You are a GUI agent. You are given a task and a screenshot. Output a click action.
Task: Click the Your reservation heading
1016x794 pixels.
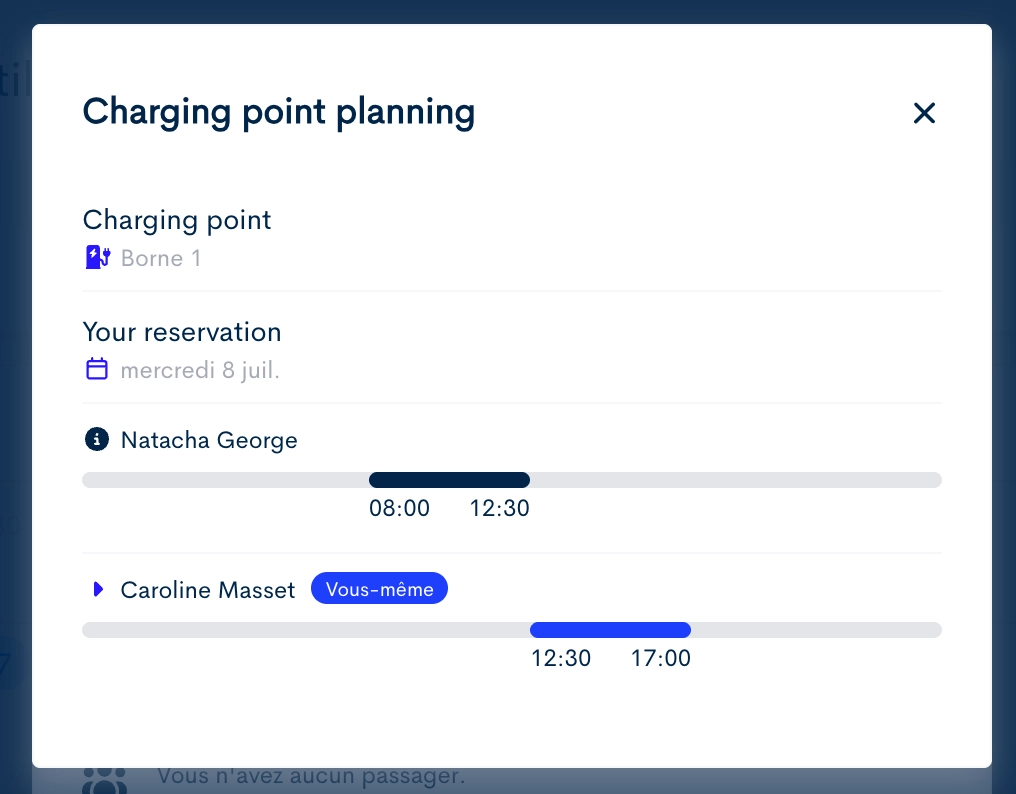pyautogui.click(x=182, y=332)
